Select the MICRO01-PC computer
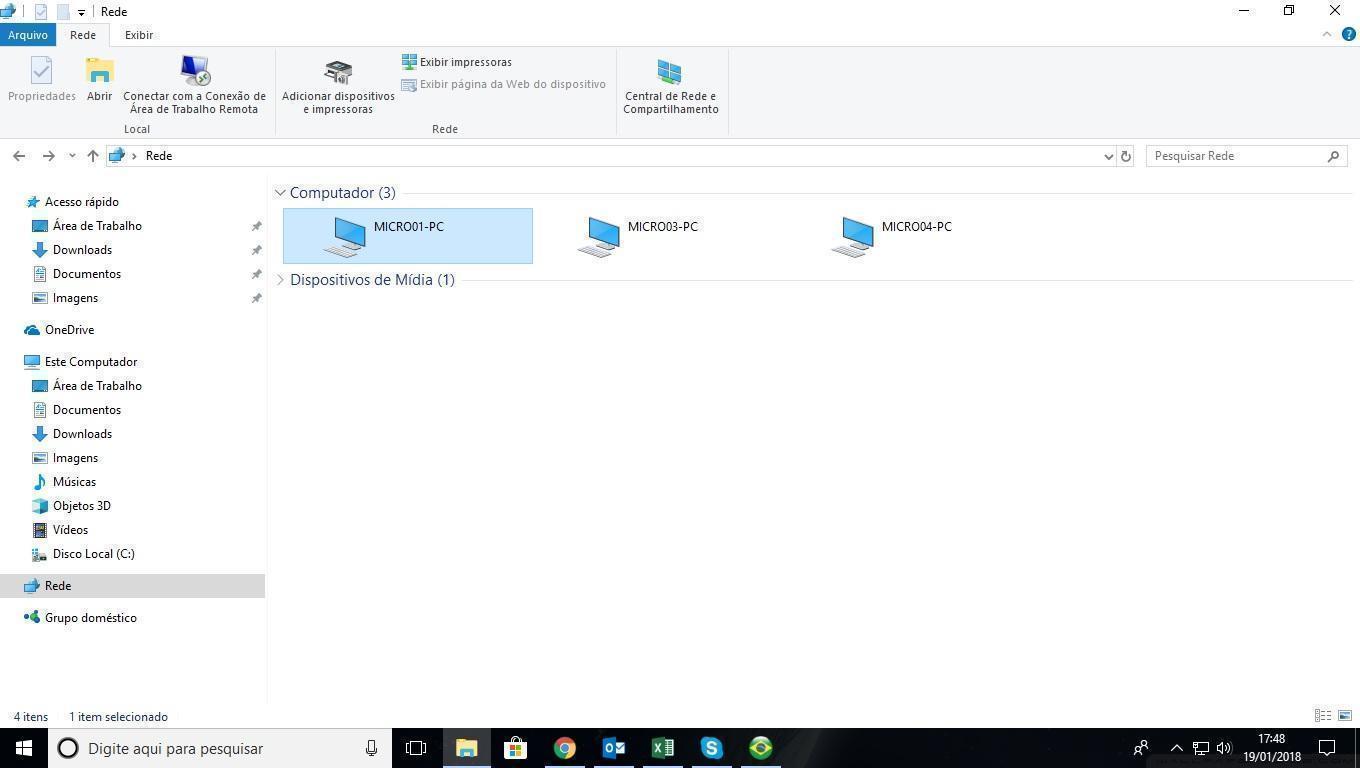Screen dimensions: 1360x768 [408, 236]
